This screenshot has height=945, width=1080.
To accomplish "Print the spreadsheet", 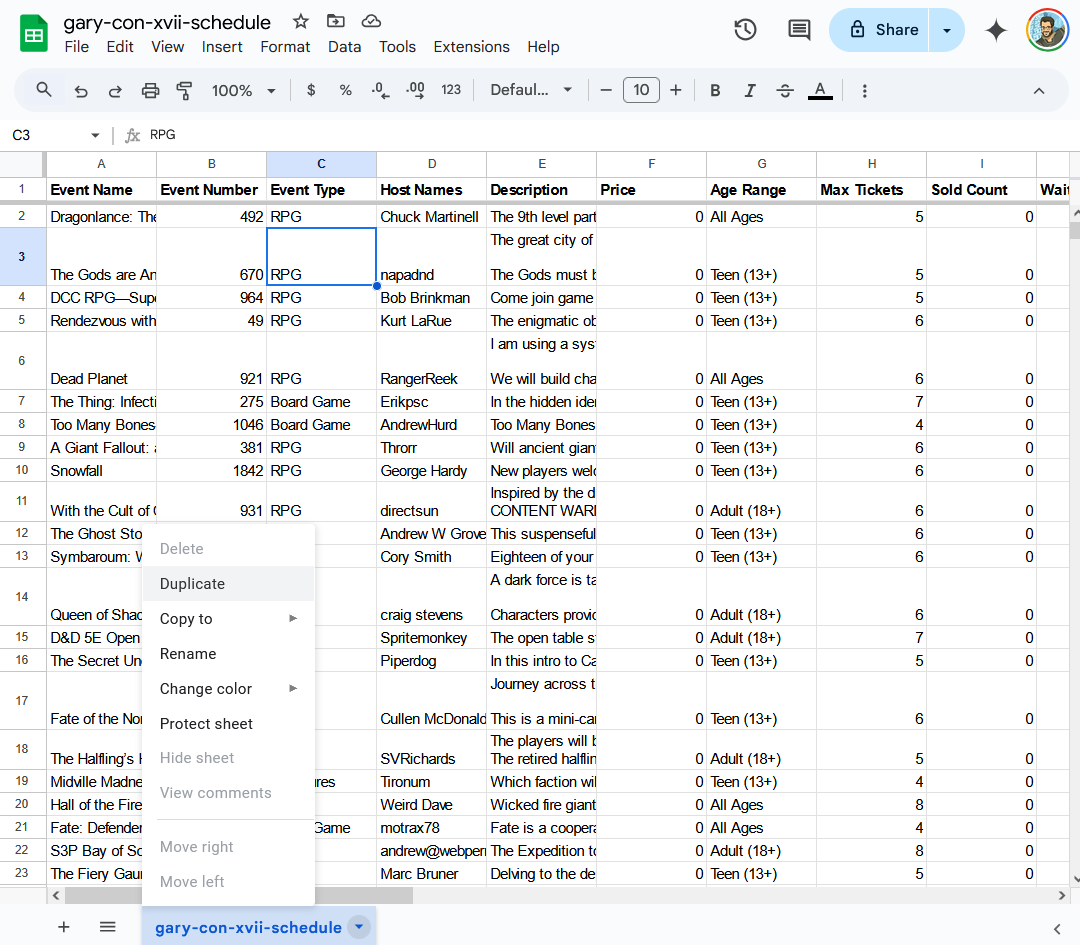I will point(150,90).
